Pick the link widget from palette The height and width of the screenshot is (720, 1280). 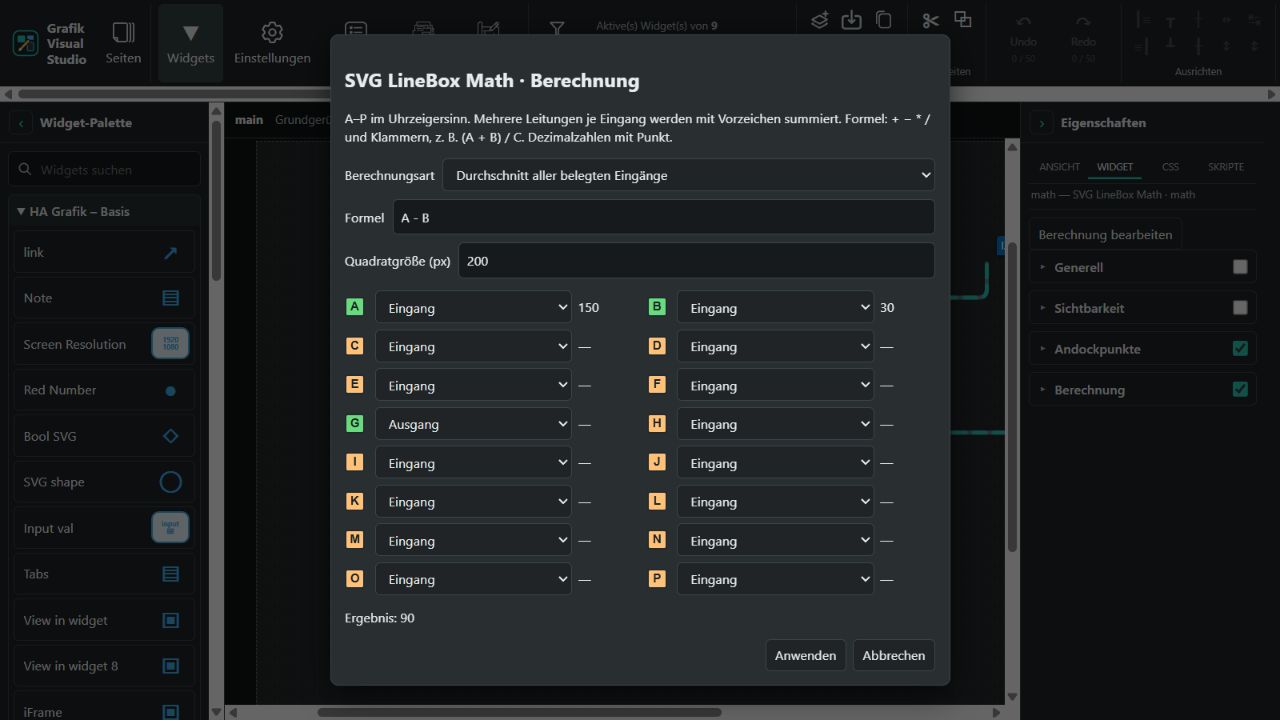[104, 253]
